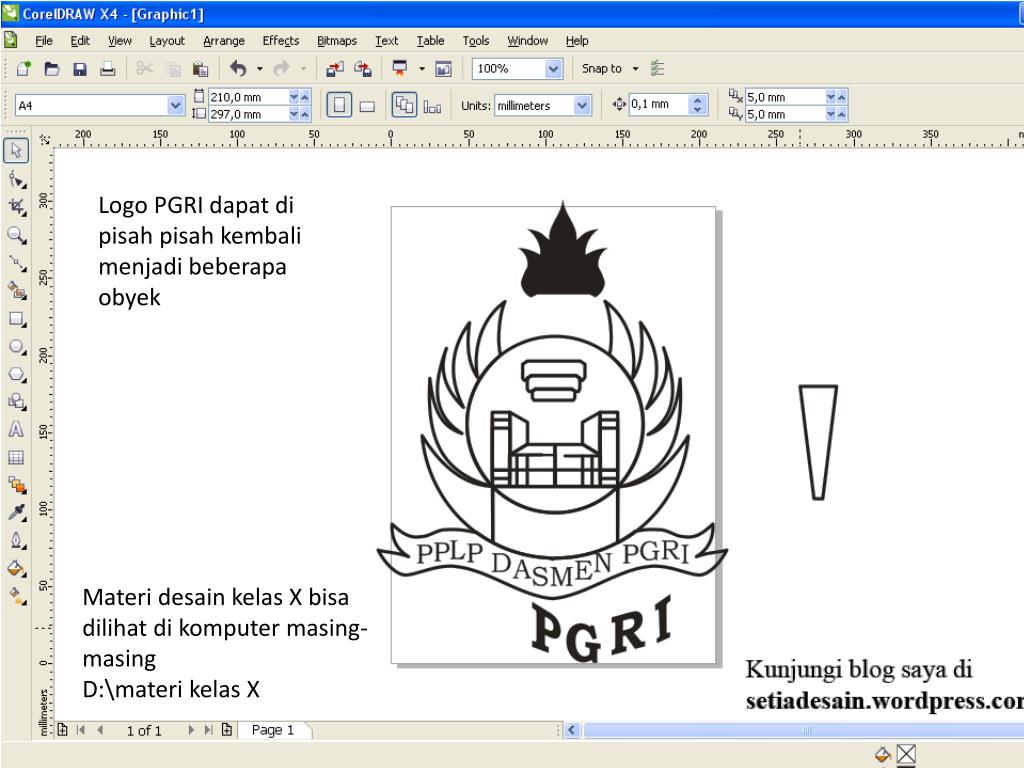
Task: Click the Export icon
Action: click(x=363, y=69)
